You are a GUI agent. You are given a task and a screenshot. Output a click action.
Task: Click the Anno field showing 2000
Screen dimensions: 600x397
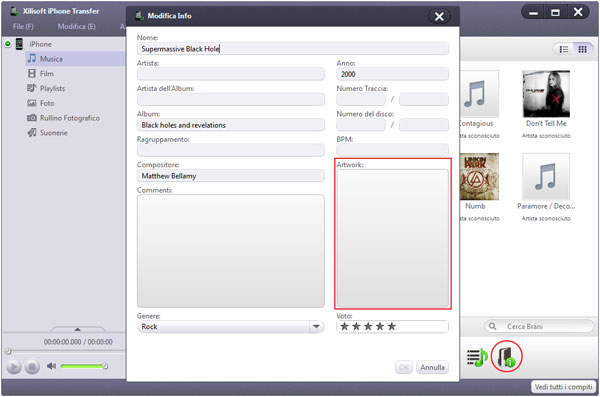pos(392,74)
